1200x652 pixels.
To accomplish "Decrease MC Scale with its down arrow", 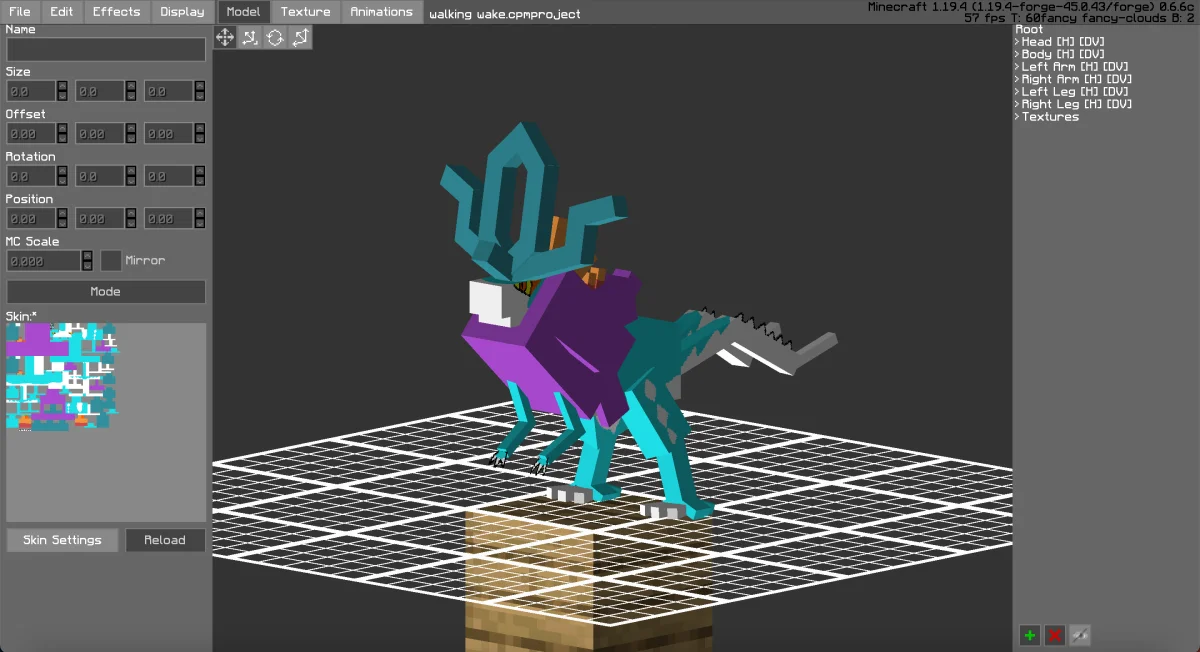I will pyautogui.click(x=87, y=266).
